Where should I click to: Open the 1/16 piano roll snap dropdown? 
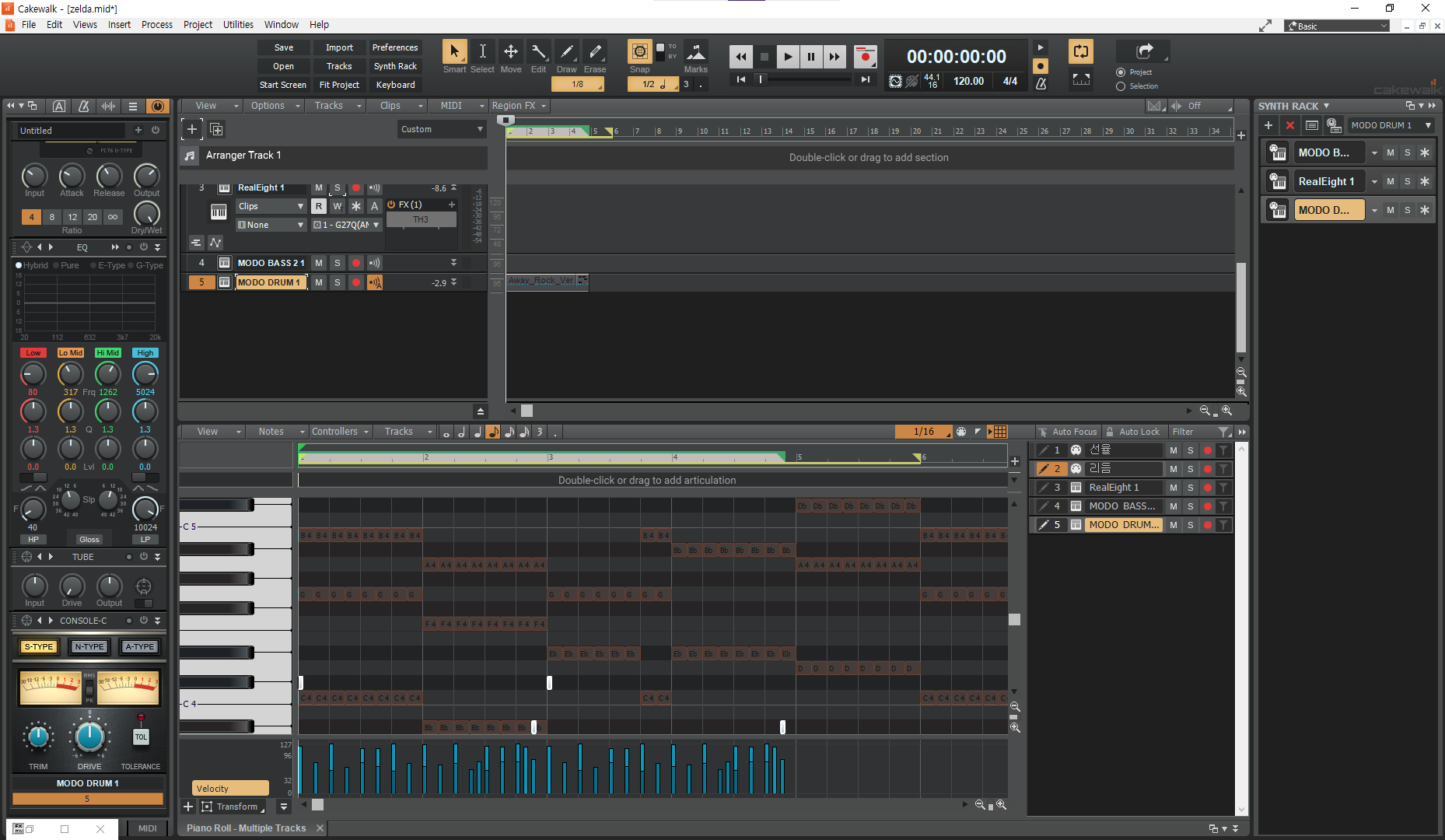tap(923, 432)
